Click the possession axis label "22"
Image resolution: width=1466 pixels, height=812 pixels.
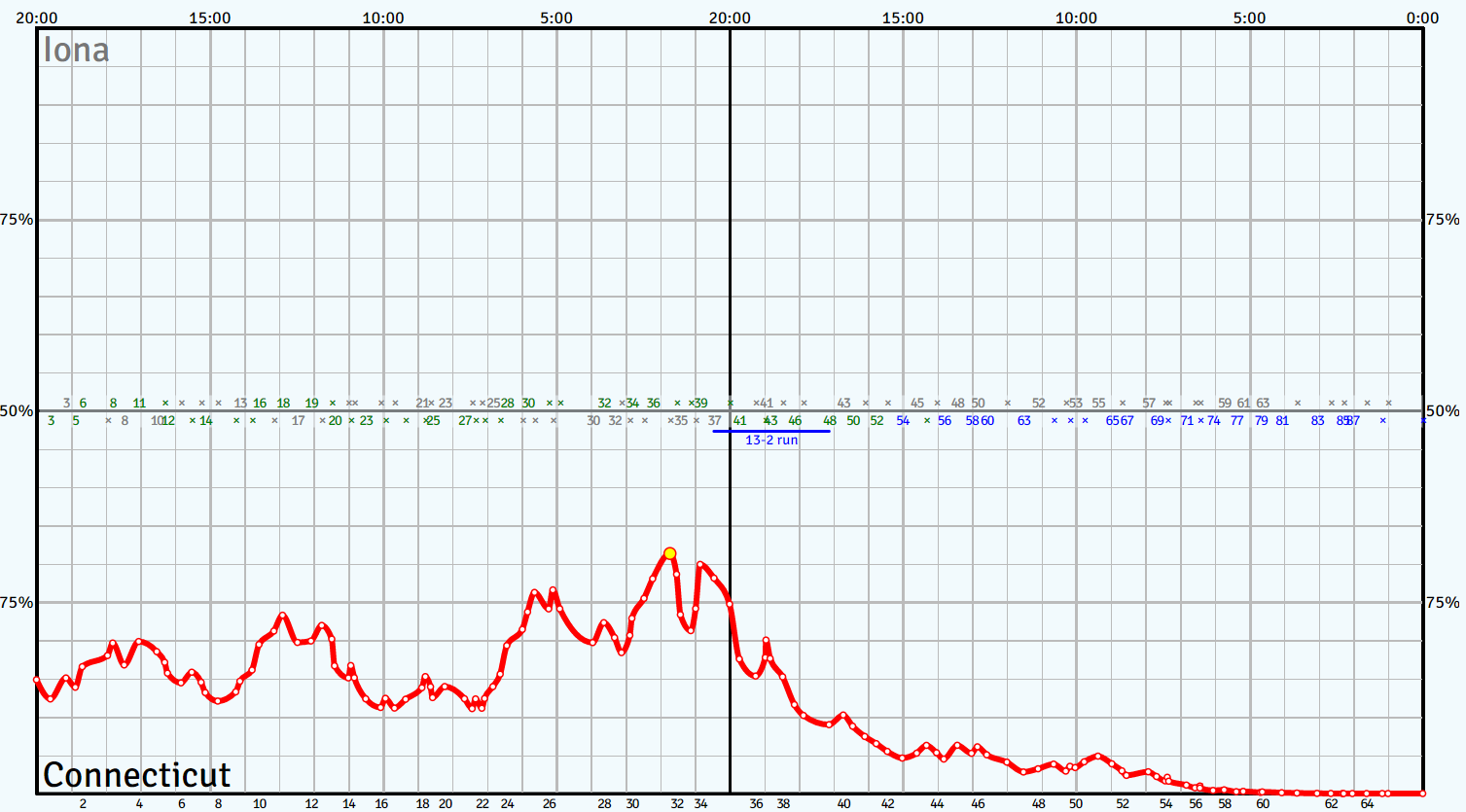(483, 804)
